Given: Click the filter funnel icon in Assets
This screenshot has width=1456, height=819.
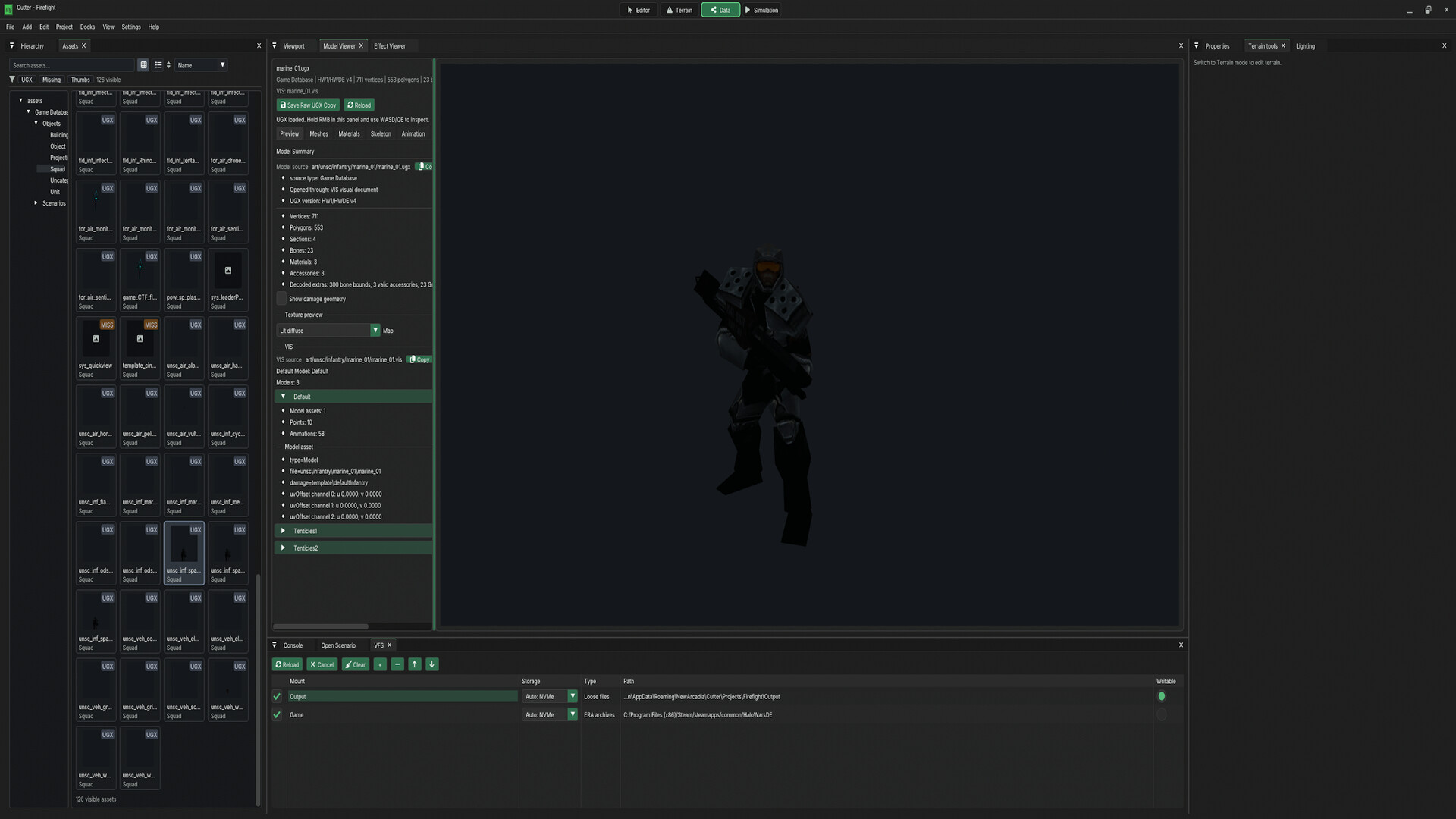Looking at the screenshot, I should pyautogui.click(x=12, y=80).
